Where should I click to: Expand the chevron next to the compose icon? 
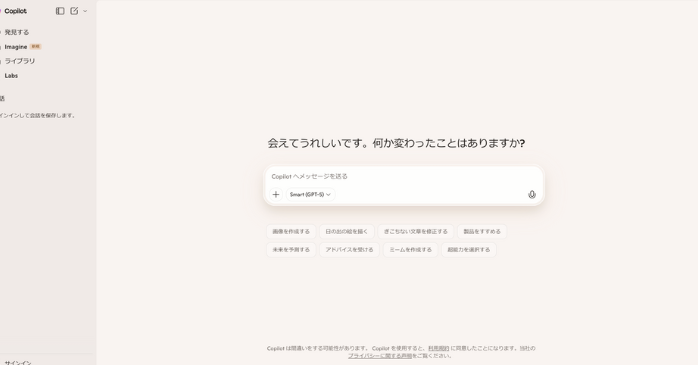85,11
